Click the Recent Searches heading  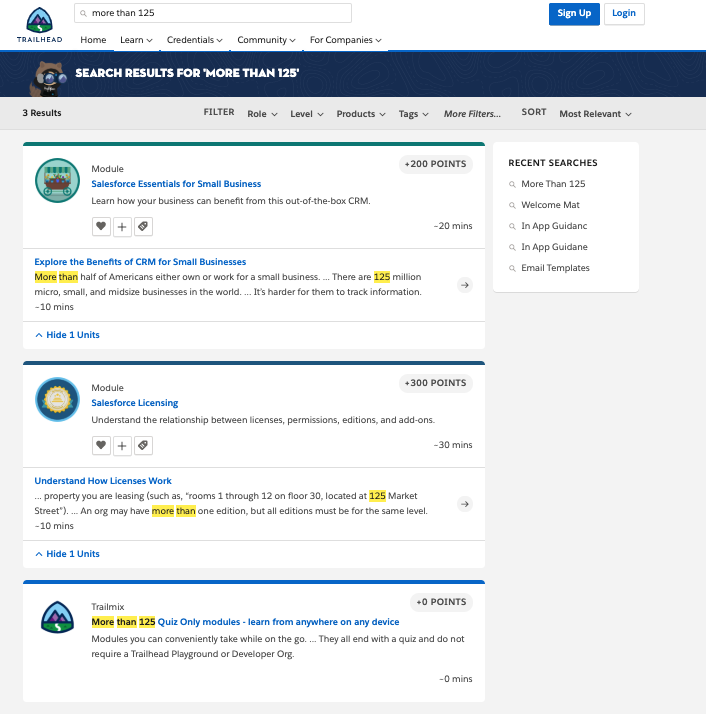coord(553,163)
